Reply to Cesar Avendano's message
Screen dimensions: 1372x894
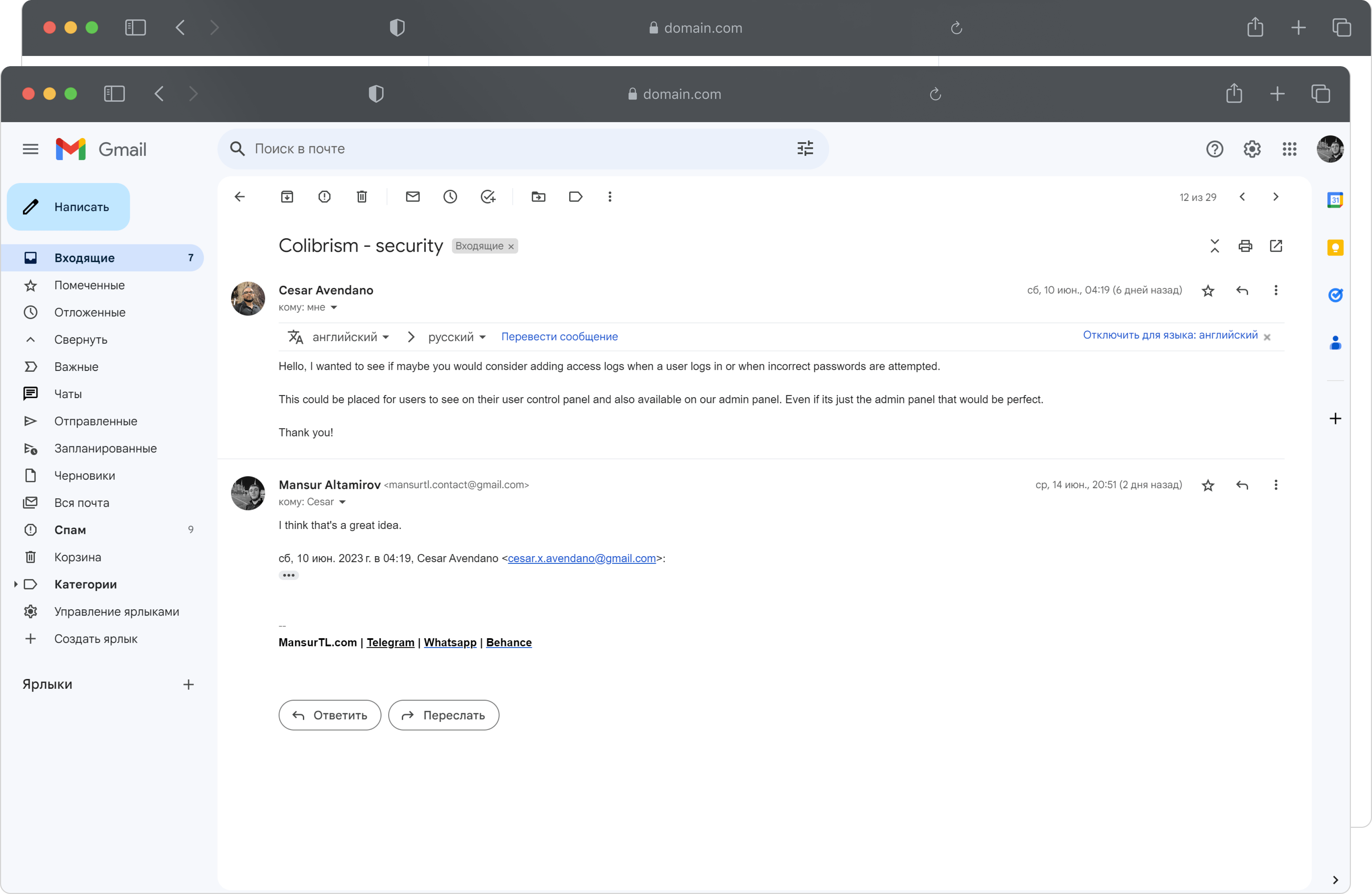tap(1242, 291)
